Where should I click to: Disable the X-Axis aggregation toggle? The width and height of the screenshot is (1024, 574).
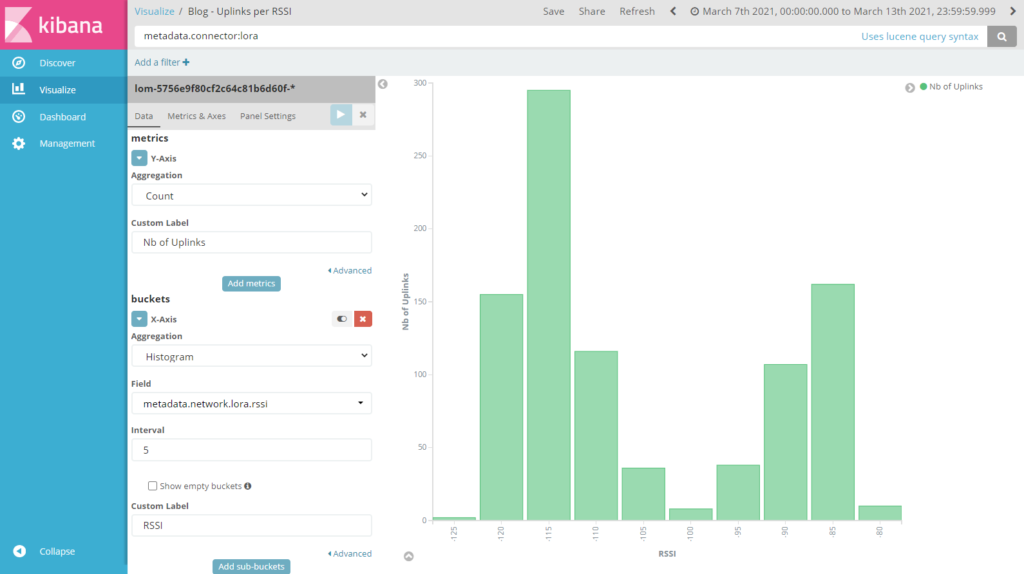coord(342,319)
